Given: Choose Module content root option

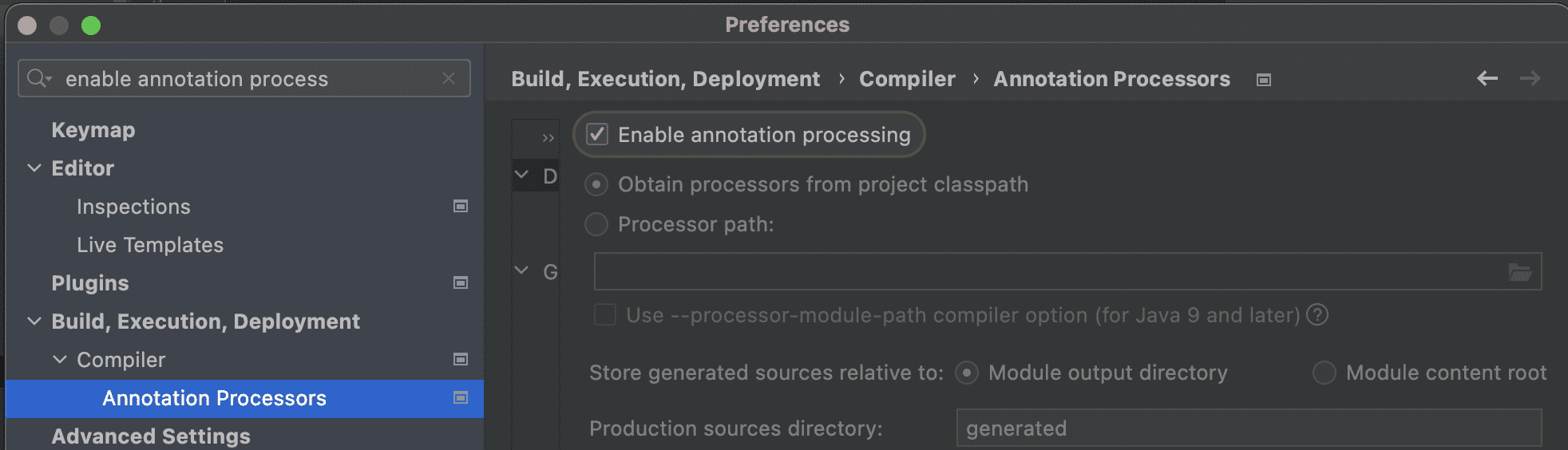Looking at the screenshot, I should point(1324,373).
